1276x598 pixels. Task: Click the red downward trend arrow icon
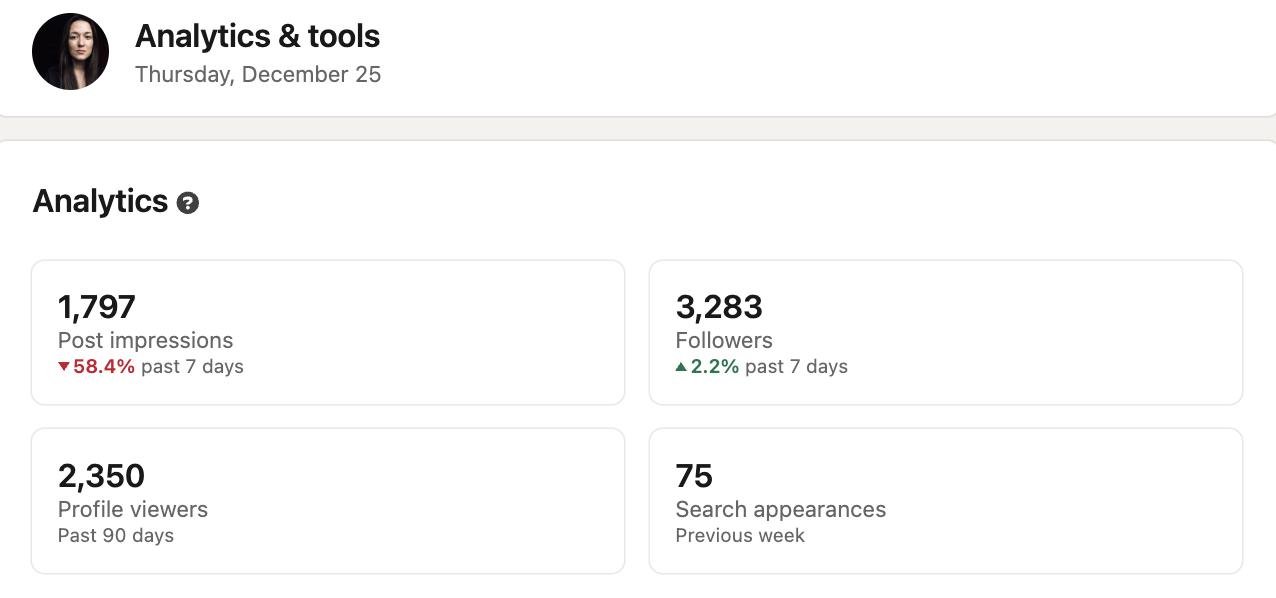tap(64, 367)
